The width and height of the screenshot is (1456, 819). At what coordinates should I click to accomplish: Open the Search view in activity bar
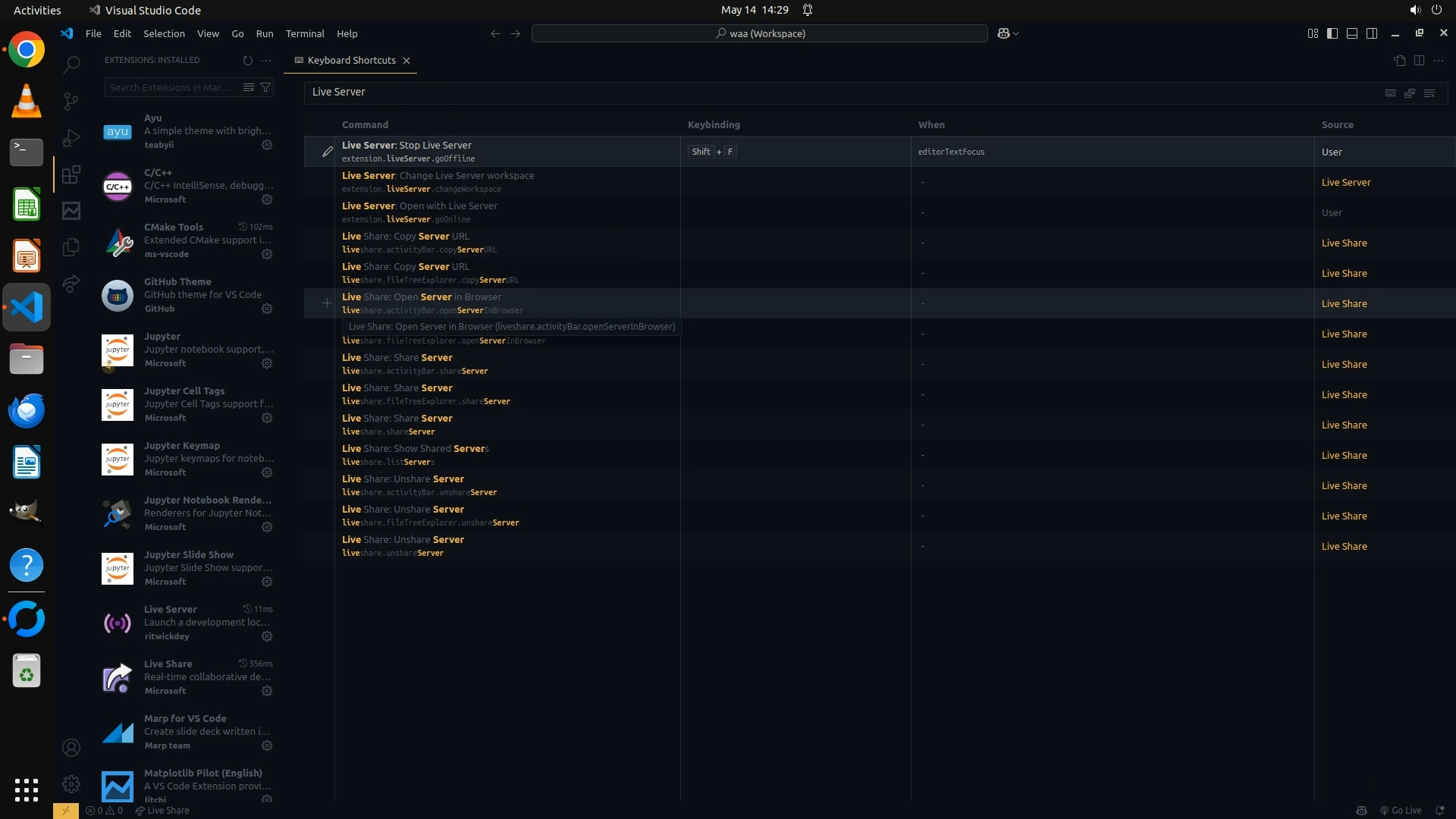pyautogui.click(x=71, y=65)
